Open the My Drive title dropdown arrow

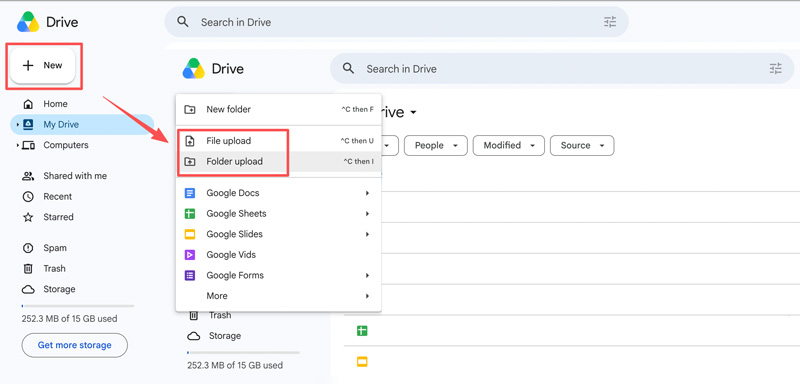coord(413,113)
